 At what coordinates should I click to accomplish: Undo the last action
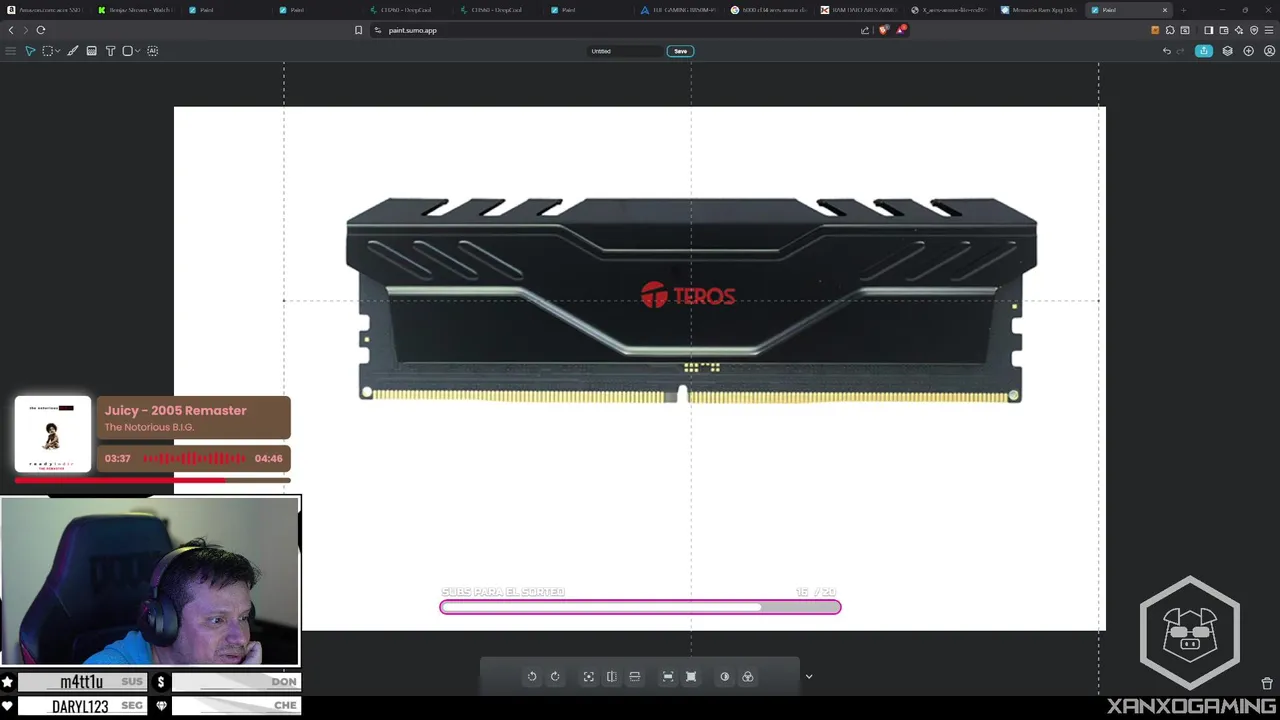pos(1166,51)
